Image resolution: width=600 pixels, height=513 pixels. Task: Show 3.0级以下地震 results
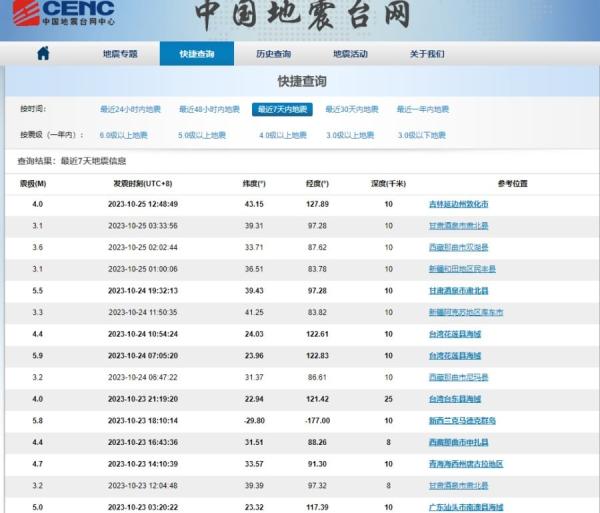(422, 135)
